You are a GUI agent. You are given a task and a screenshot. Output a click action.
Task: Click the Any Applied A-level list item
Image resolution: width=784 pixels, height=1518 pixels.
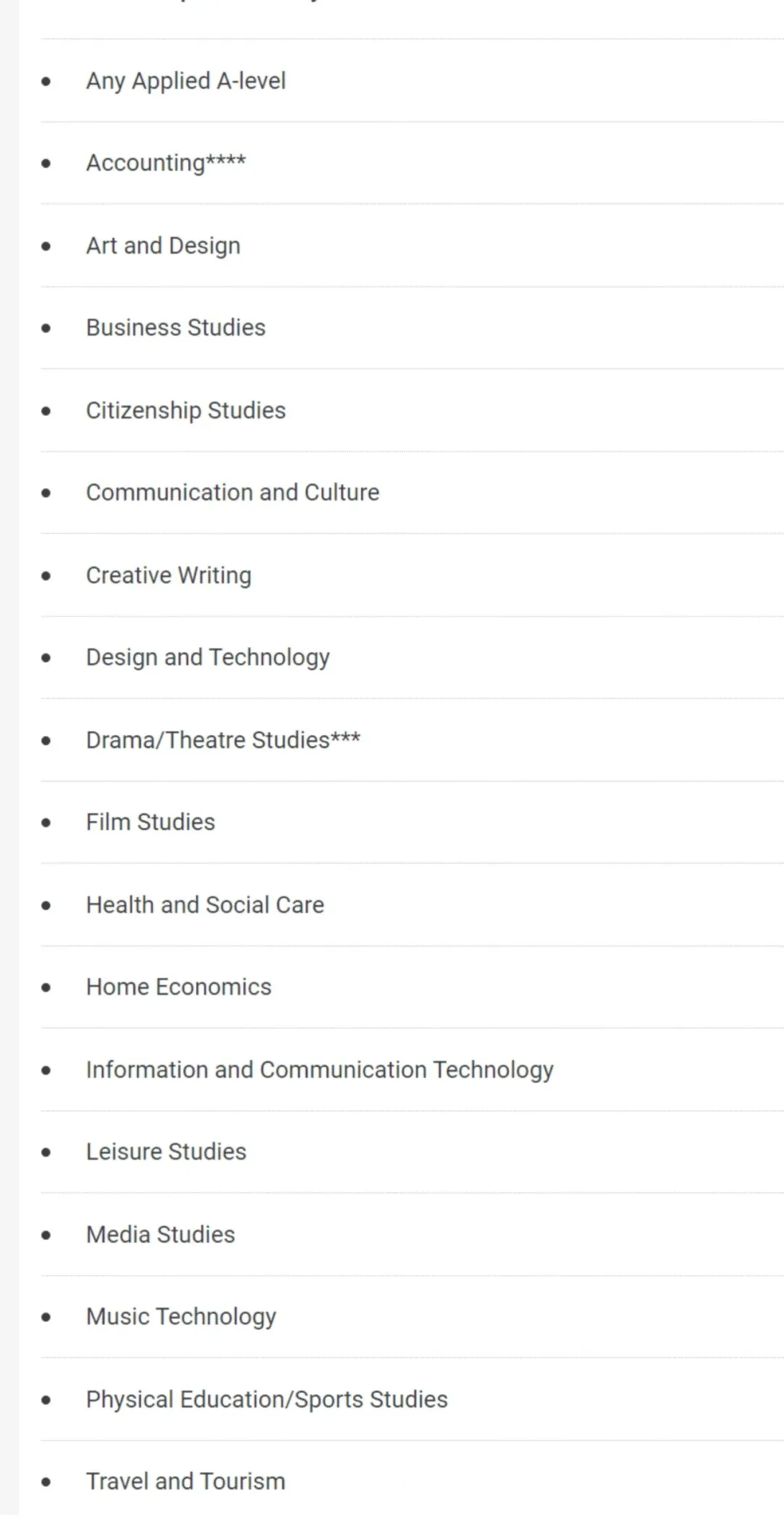186,81
